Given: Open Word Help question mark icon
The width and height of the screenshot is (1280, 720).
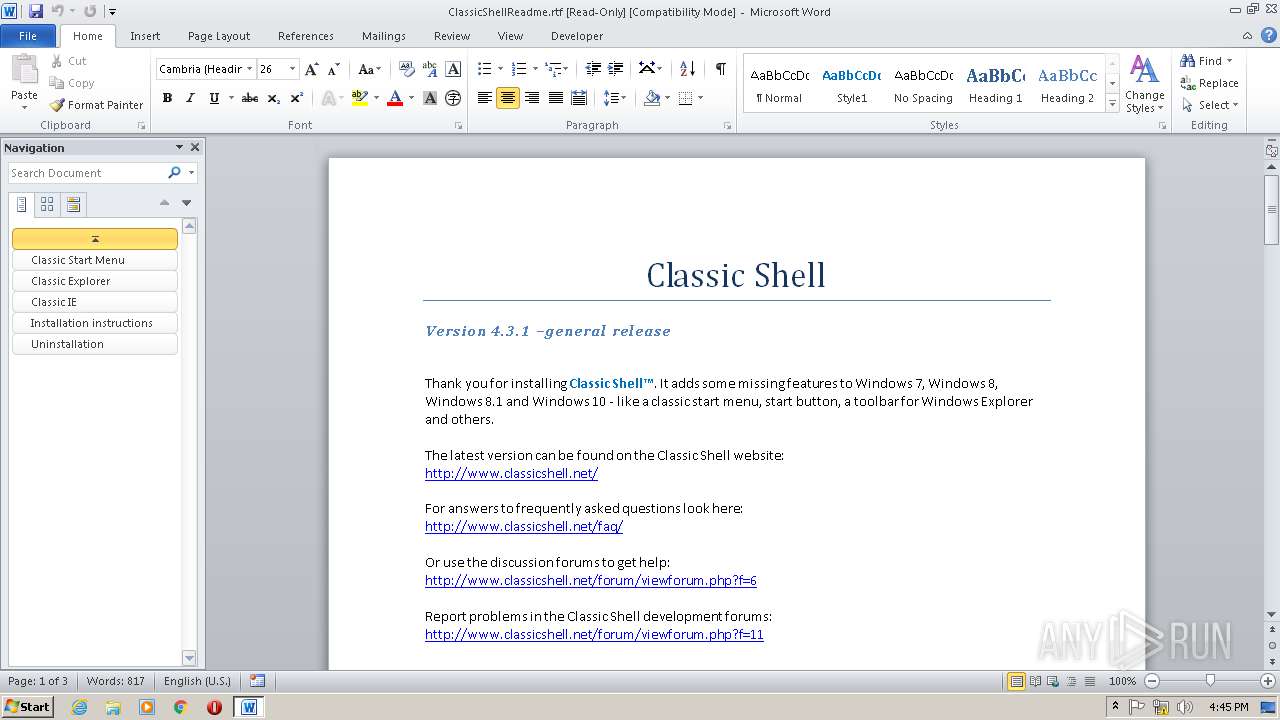Looking at the screenshot, I should click(x=1268, y=35).
